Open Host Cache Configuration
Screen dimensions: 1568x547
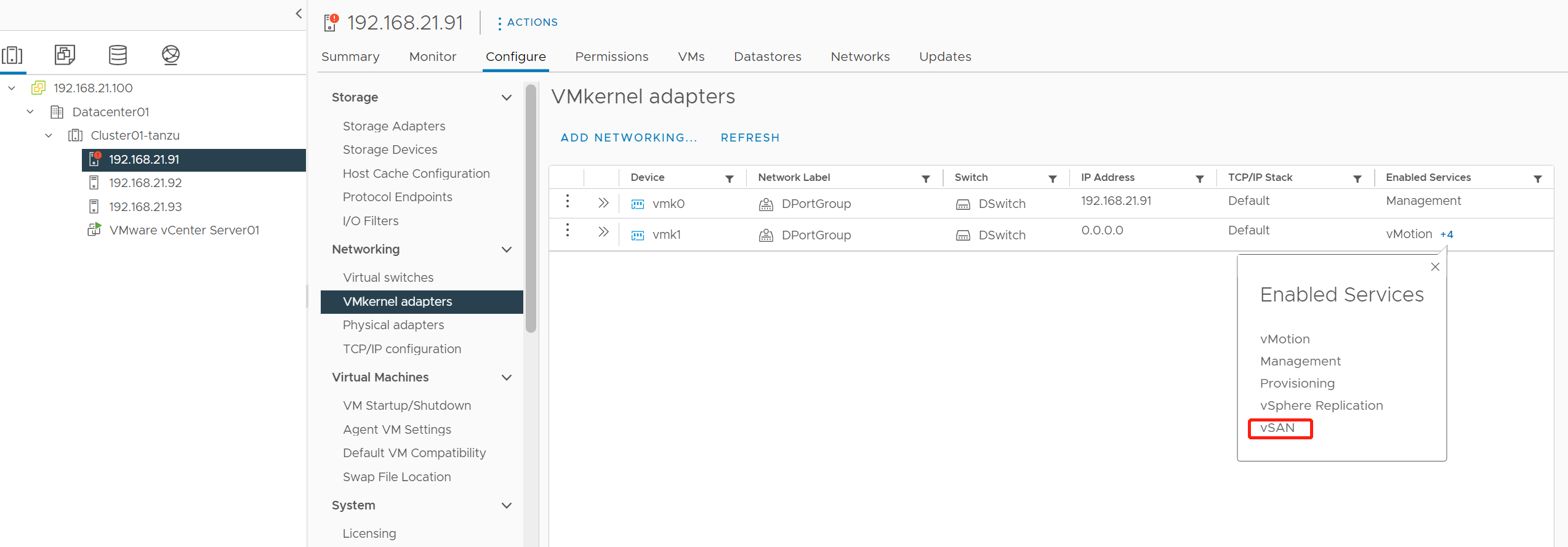coord(416,174)
